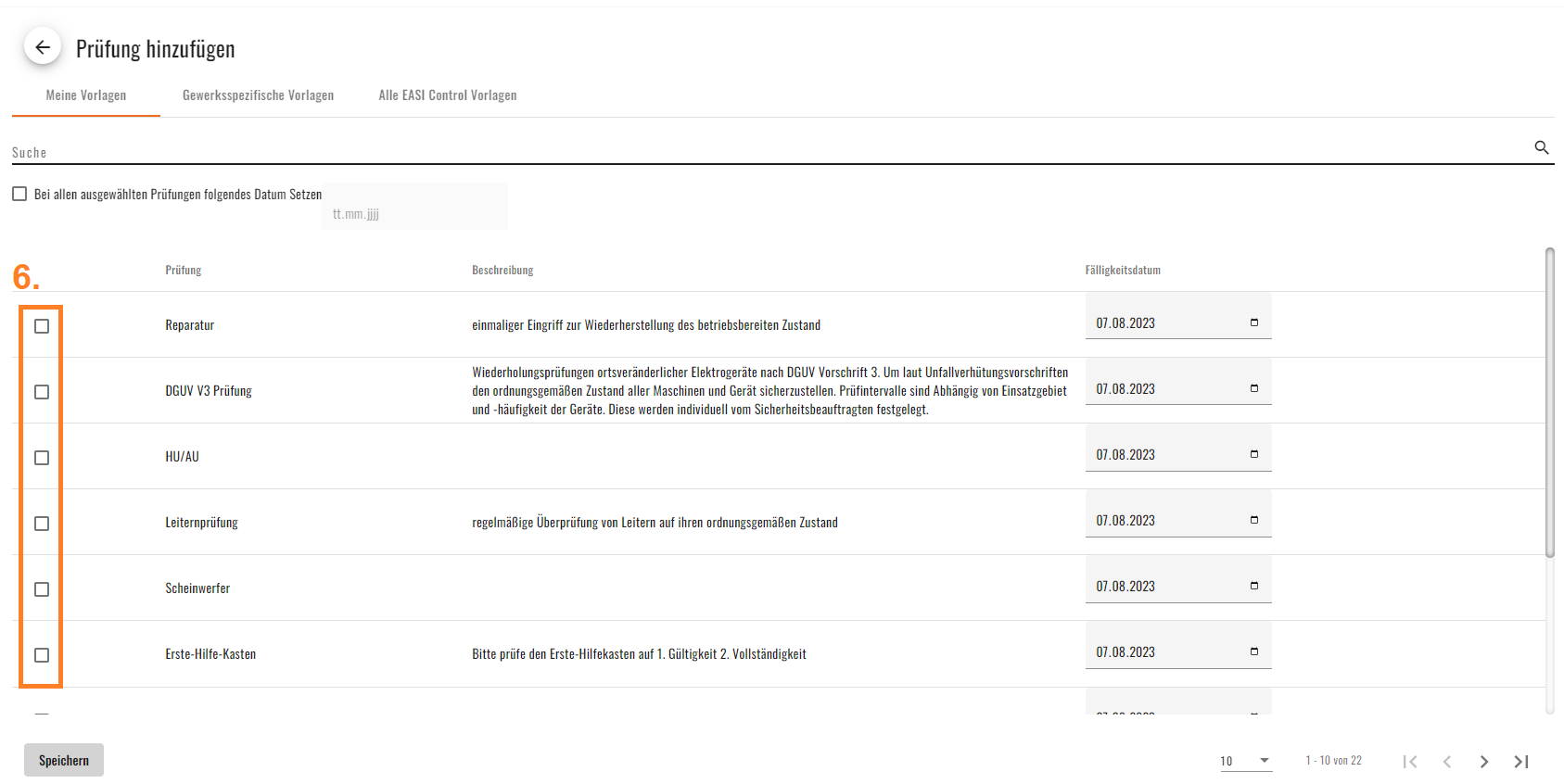Open calendar picker for HU/AU date

click(x=1254, y=454)
